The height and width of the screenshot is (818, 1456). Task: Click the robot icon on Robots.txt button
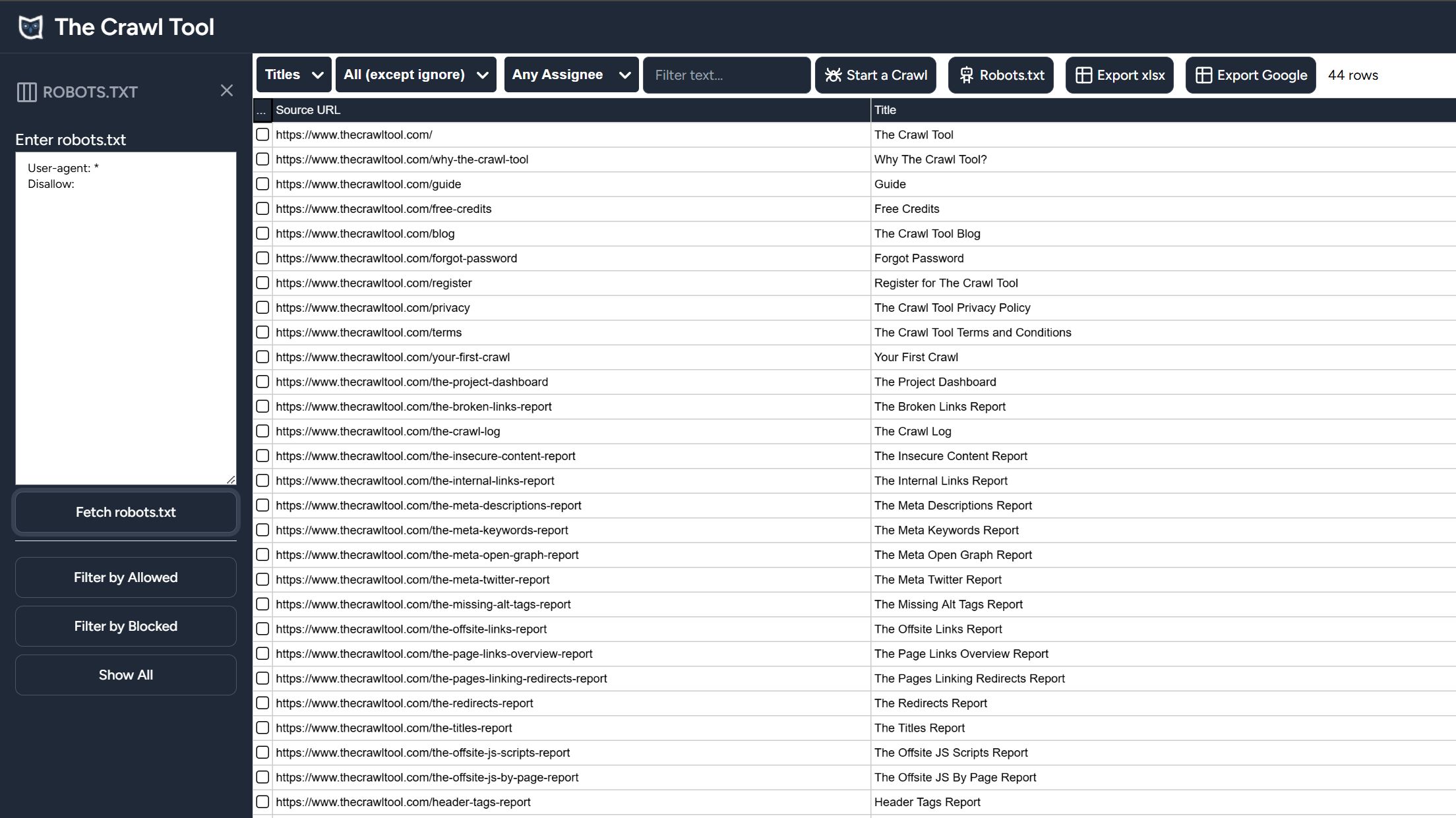click(966, 75)
